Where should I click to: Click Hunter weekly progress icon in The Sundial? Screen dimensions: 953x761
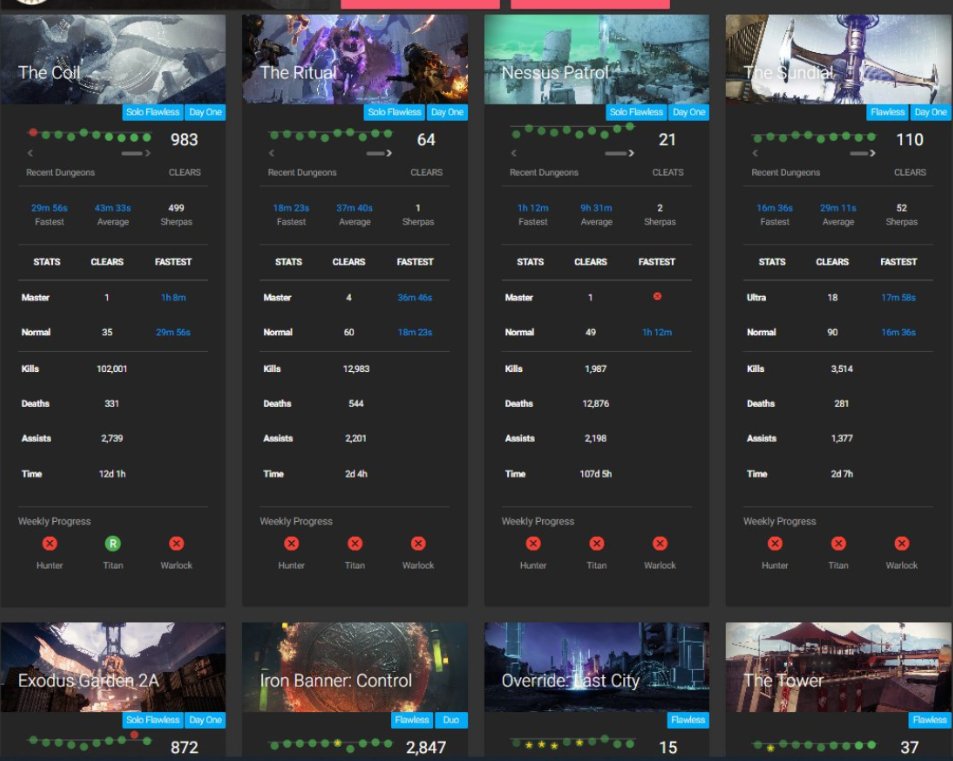tap(775, 543)
